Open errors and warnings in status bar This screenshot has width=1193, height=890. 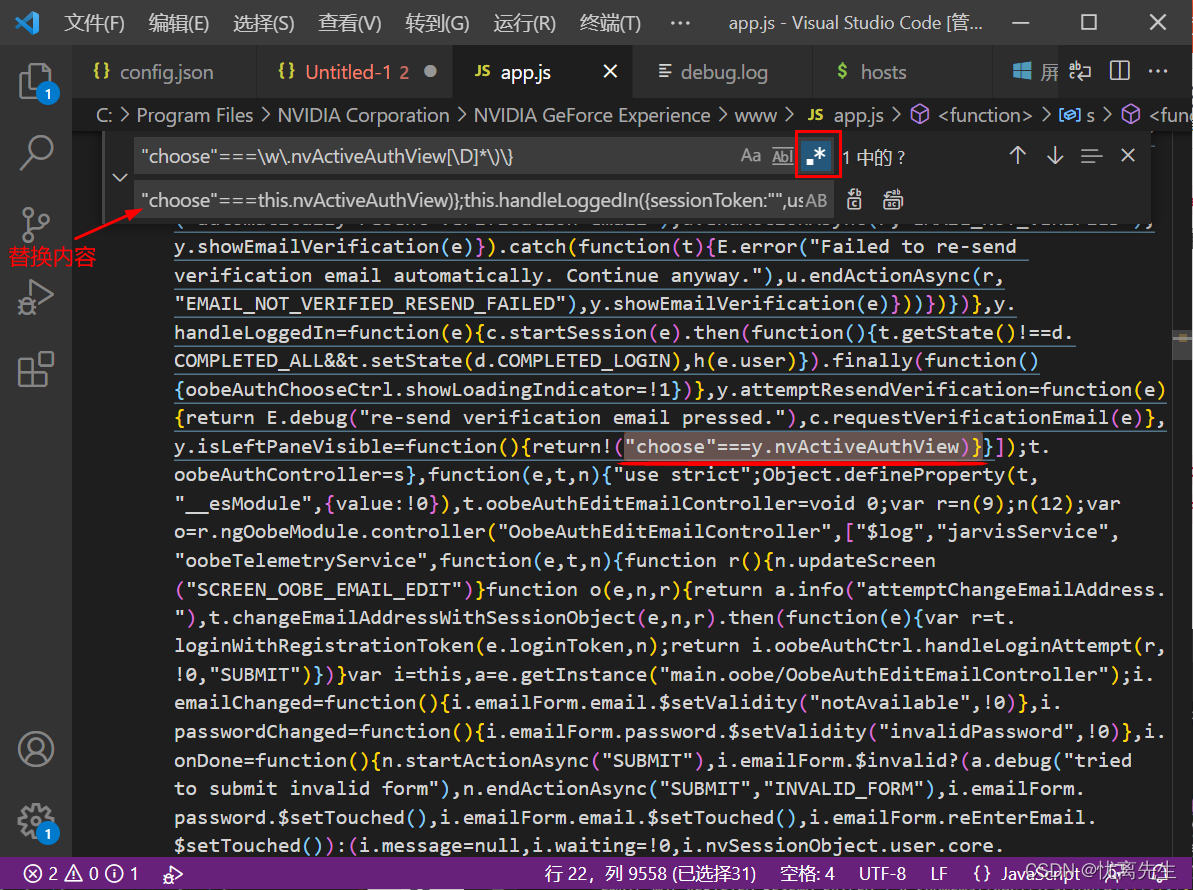81,873
